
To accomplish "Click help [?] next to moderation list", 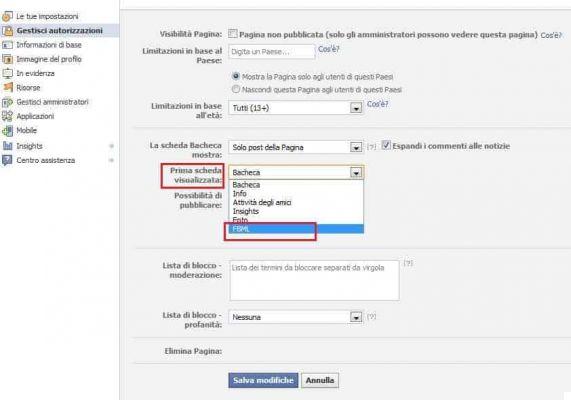I will click(x=408, y=263).
